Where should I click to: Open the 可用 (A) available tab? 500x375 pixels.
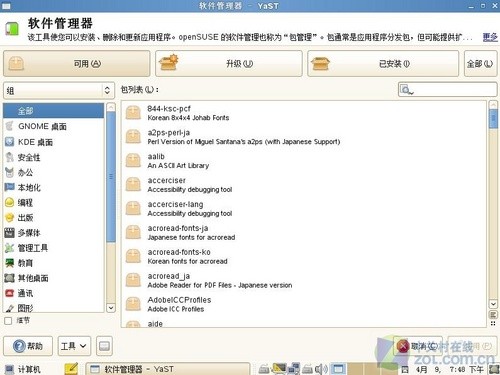[x=77, y=63]
